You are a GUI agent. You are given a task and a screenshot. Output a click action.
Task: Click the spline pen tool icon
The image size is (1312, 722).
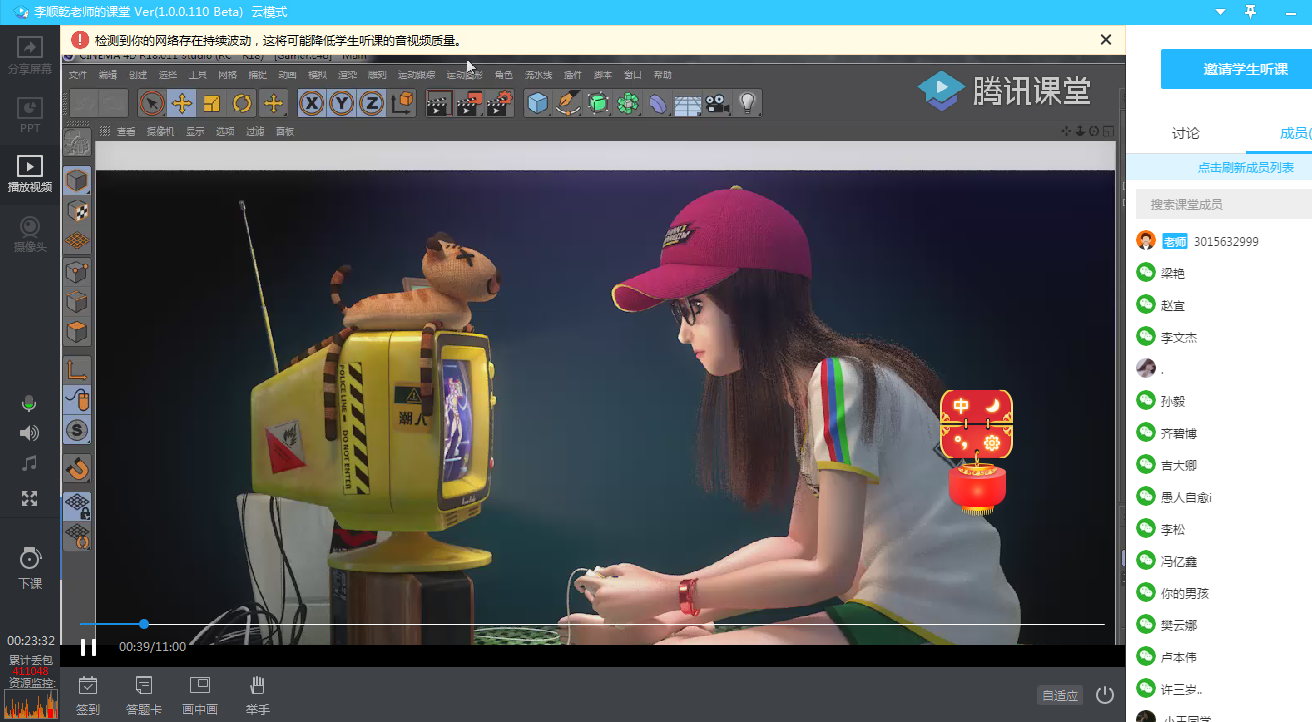568,103
